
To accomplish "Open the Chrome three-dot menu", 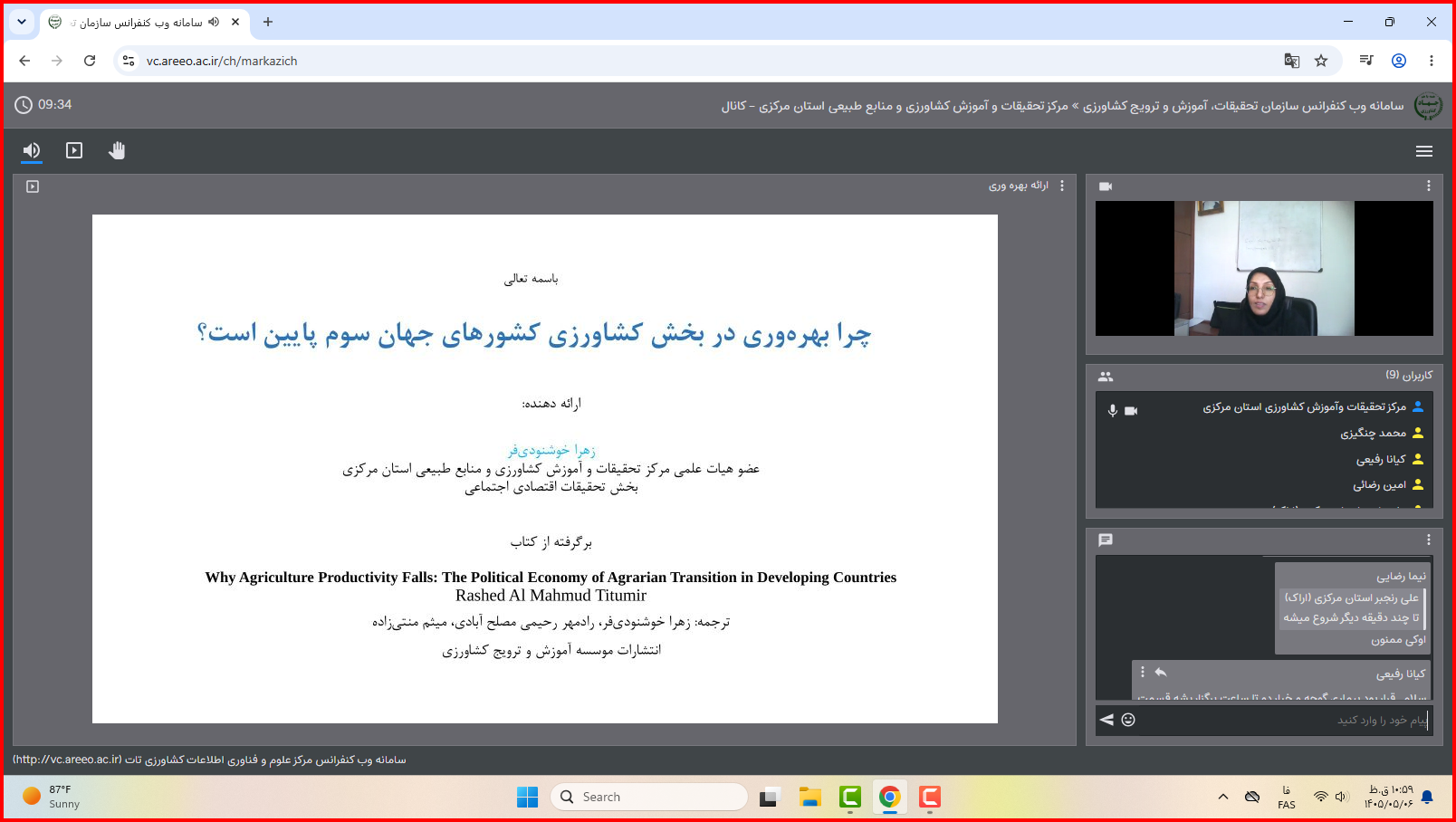I will (x=1432, y=61).
